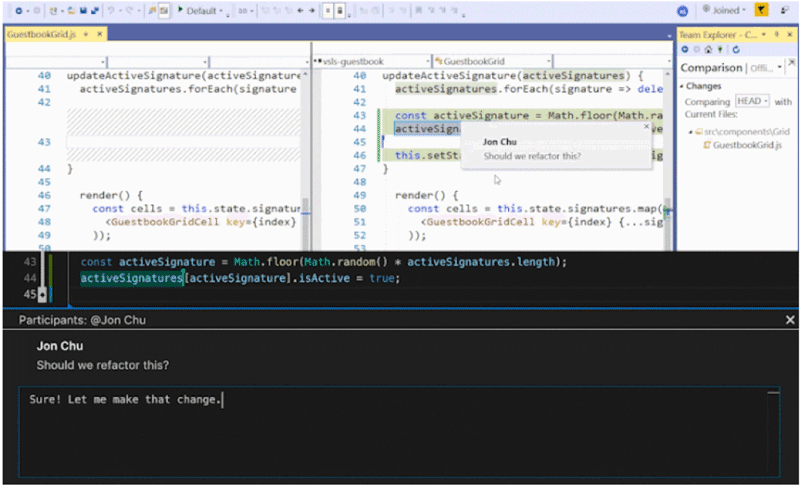
Task: Click the Open File folder icon
Action: (x=71, y=11)
